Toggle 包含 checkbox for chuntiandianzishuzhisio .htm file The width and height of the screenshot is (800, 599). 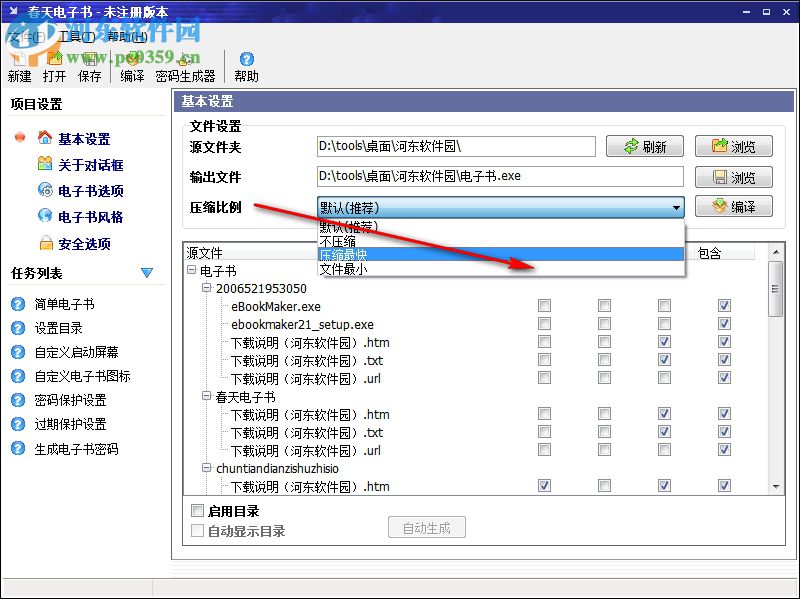724,485
